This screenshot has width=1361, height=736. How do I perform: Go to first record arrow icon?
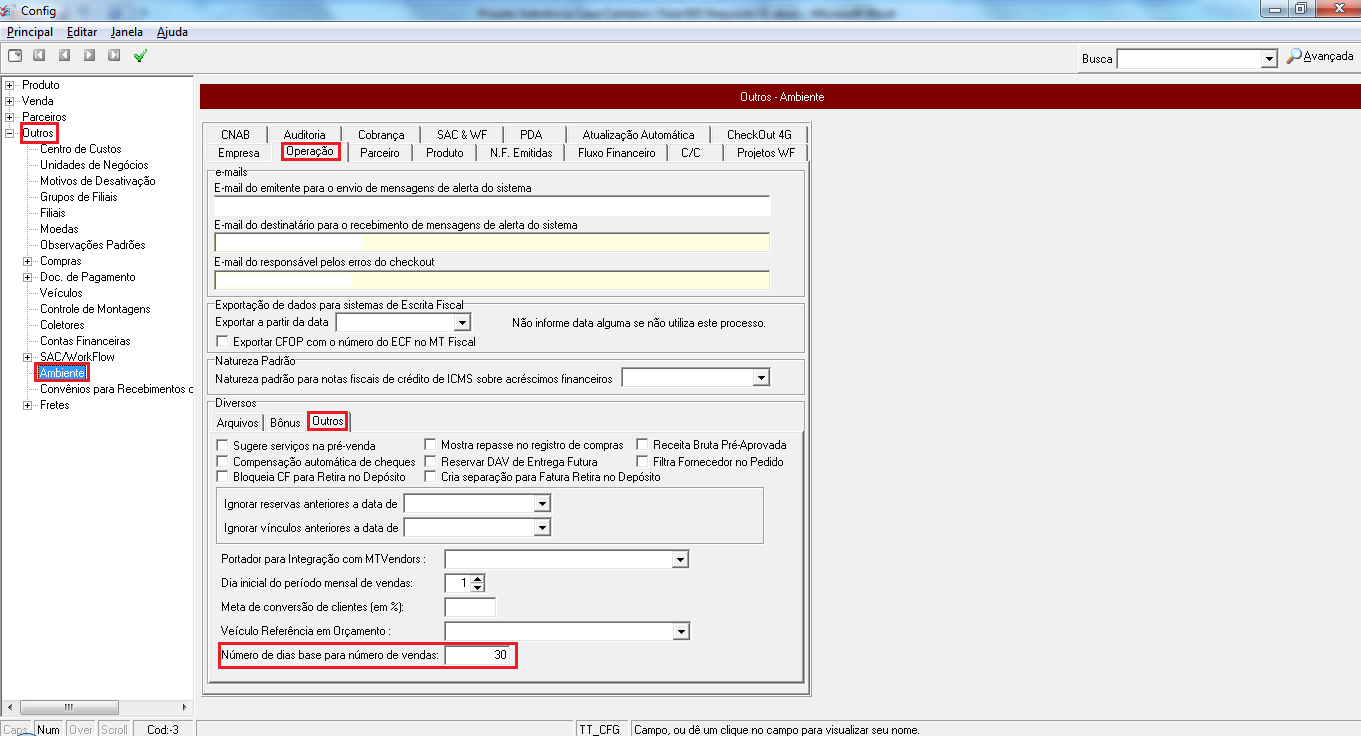click(39, 56)
